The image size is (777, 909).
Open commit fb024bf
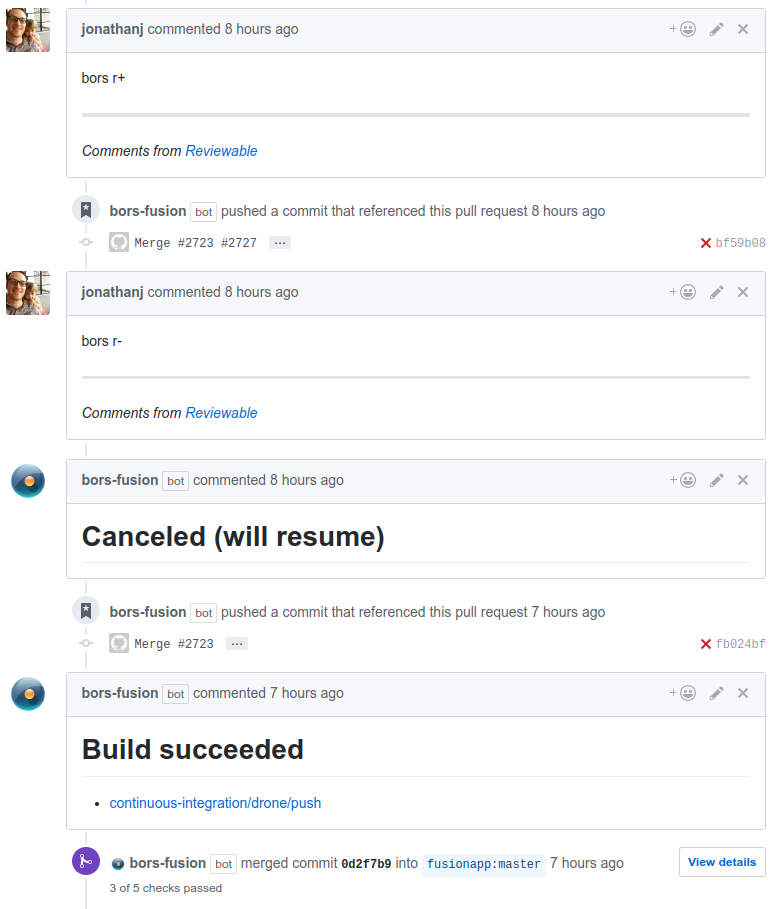[x=740, y=644]
